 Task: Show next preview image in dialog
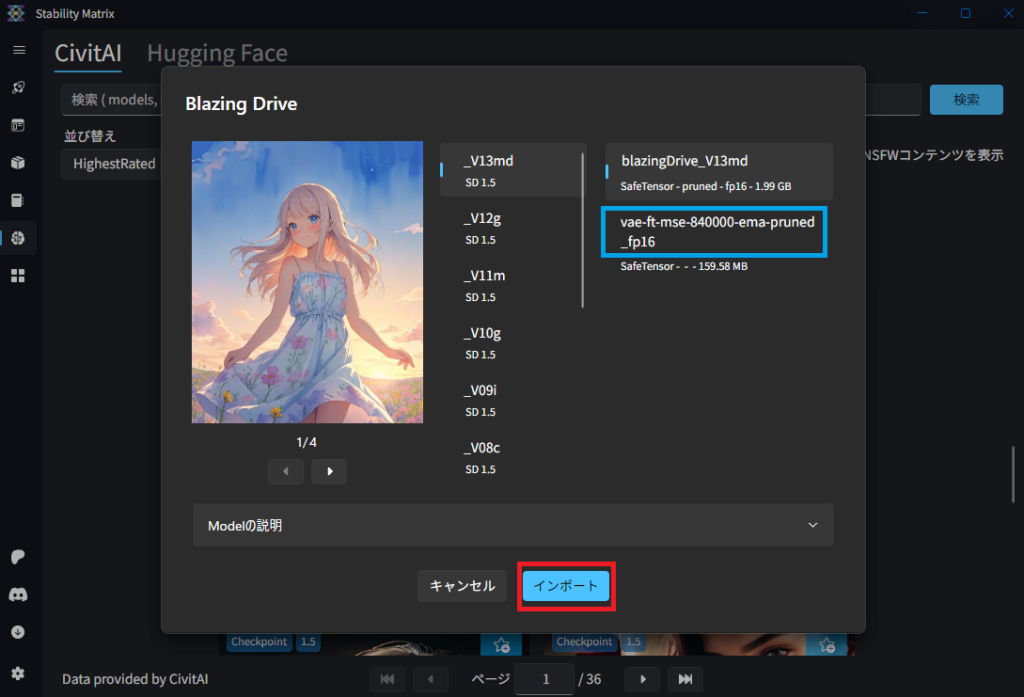tap(329, 471)
